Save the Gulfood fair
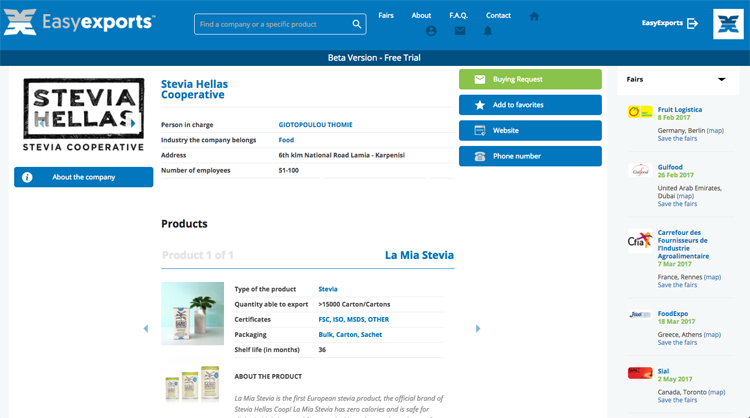Viewport: 750px width, 418px height. (677, 204)
